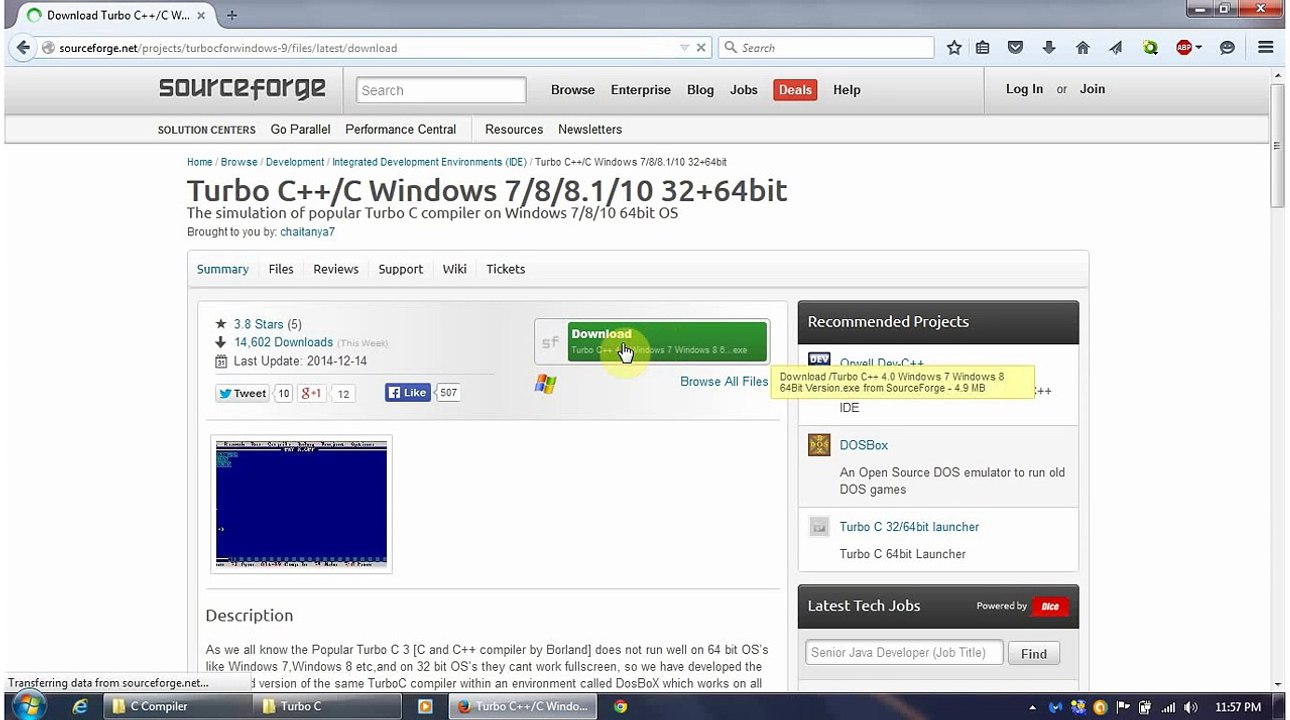Image resolution: width=1290 pixels, height=720 pixels.
Task: Click Go Parallel solution center link
Action: [300, 129]
